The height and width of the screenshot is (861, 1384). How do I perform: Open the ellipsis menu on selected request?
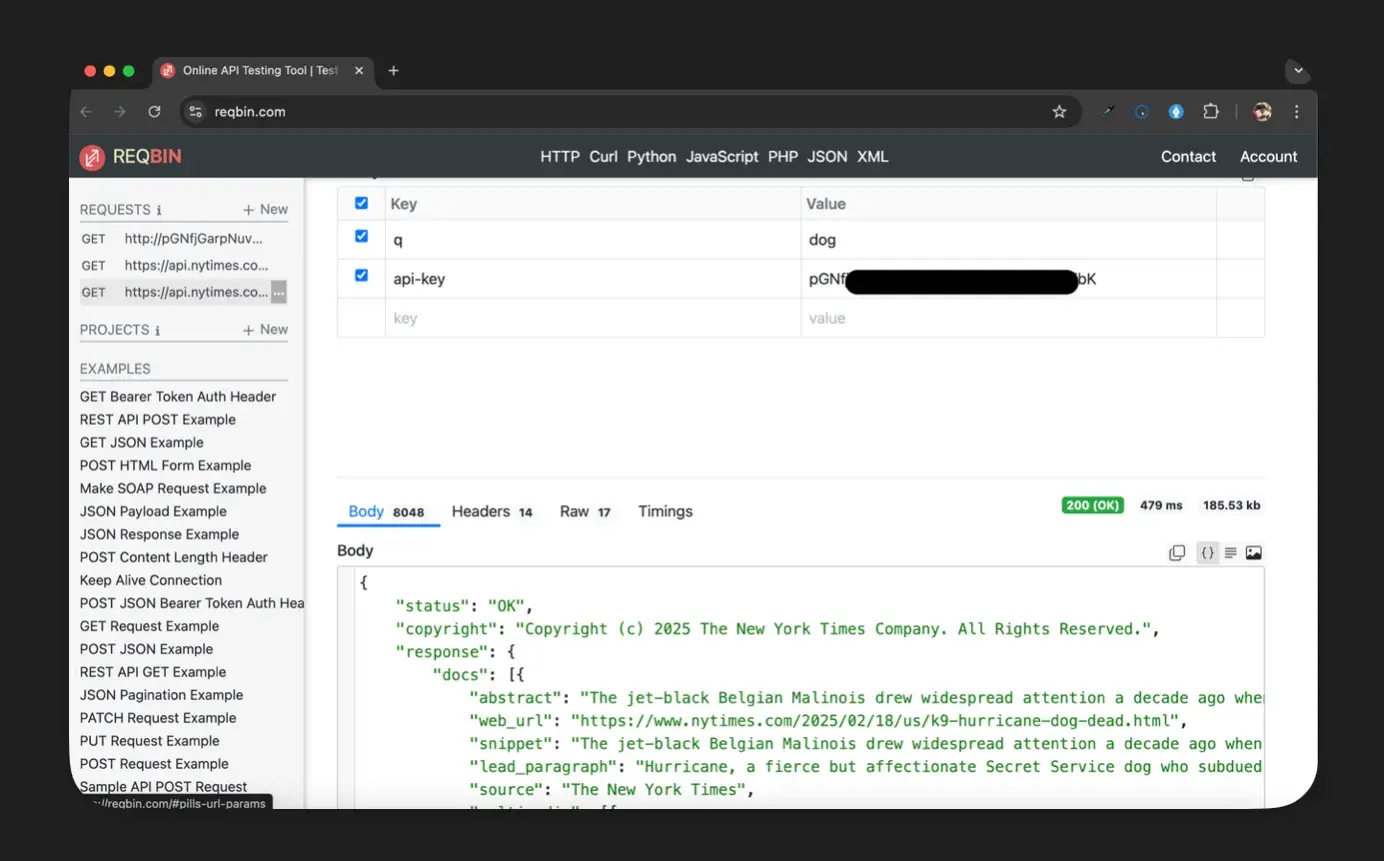tap(279, 292)
